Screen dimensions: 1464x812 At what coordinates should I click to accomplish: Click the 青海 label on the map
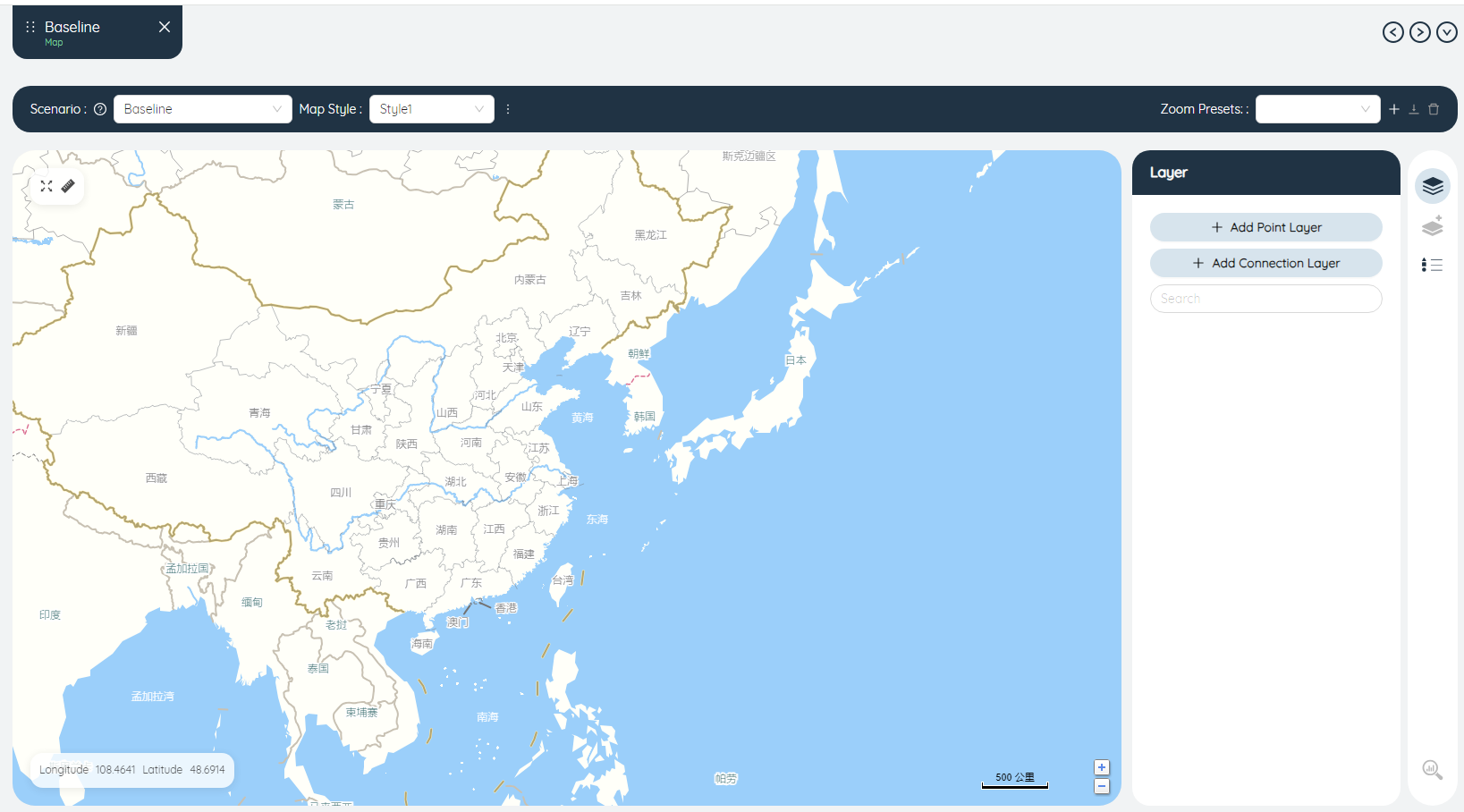point(259,413)
